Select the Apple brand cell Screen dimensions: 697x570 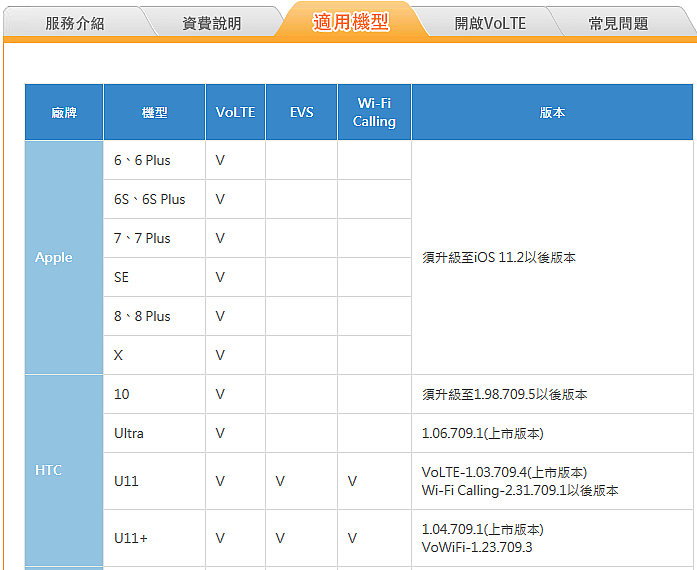click(x=64, y=257)
